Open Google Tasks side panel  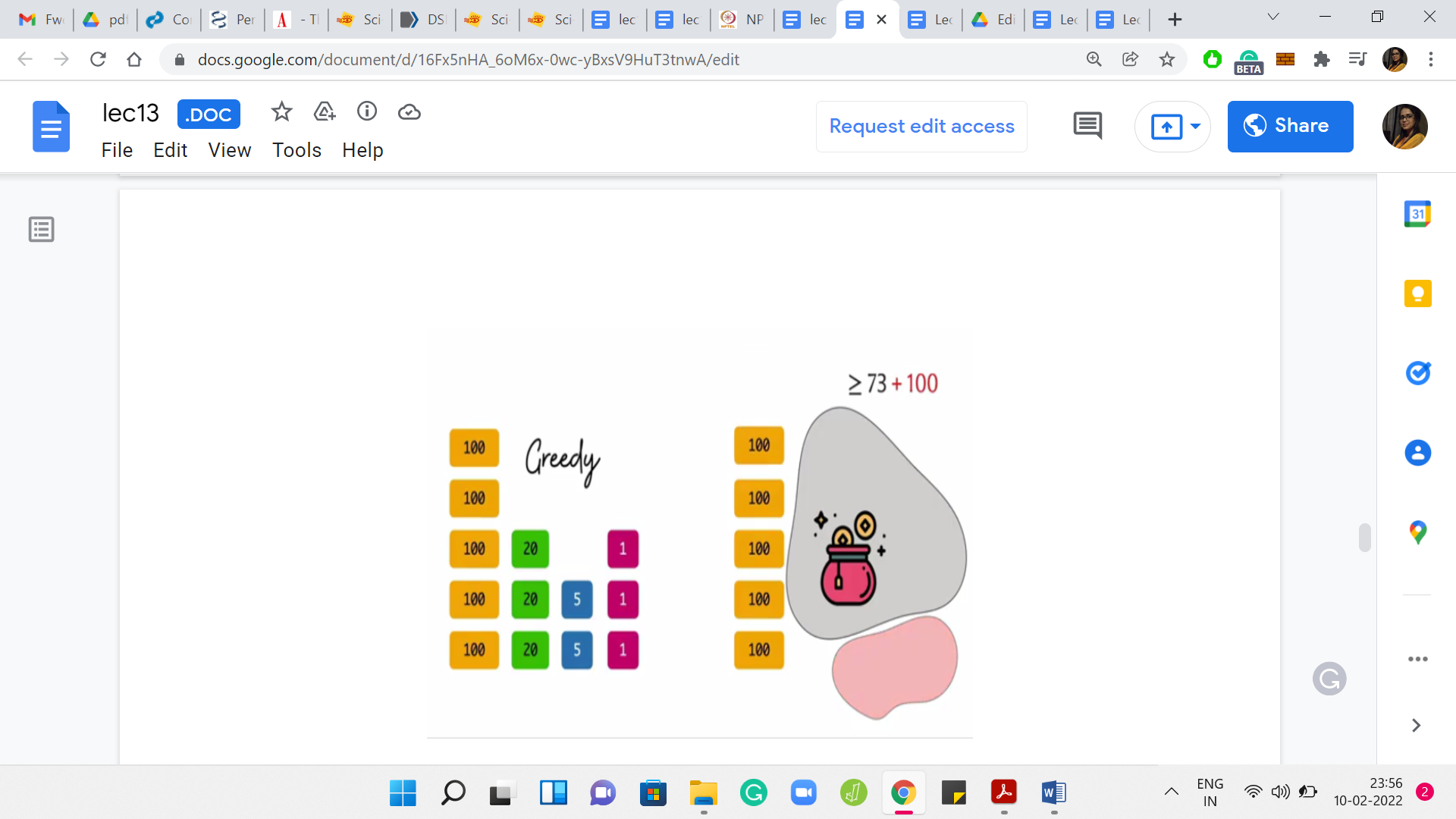coord(1417,373)
